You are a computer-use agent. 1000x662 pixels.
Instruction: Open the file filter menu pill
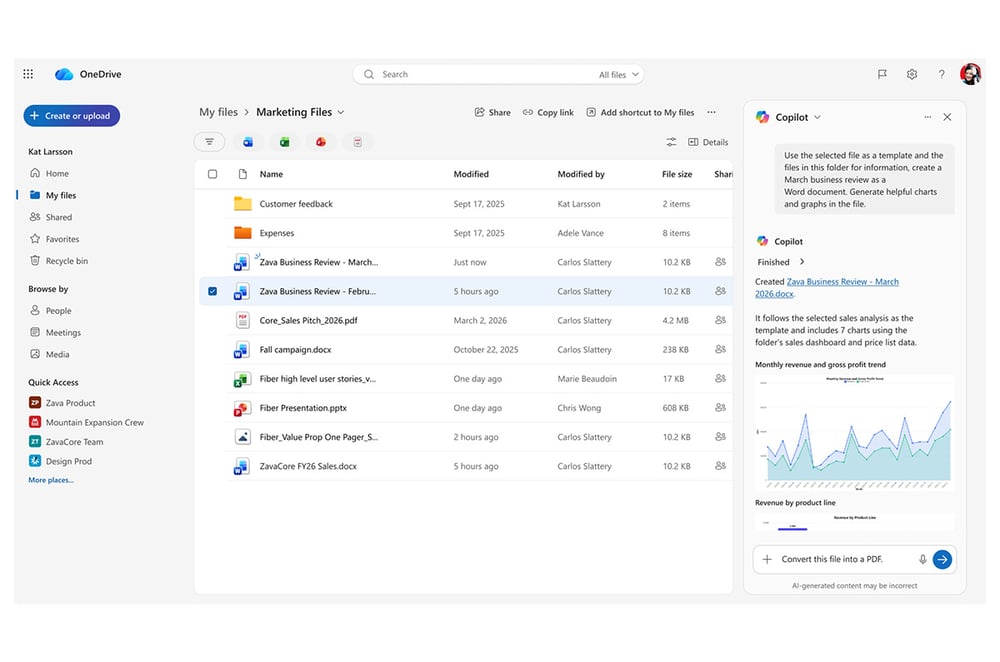coord(210,142)
